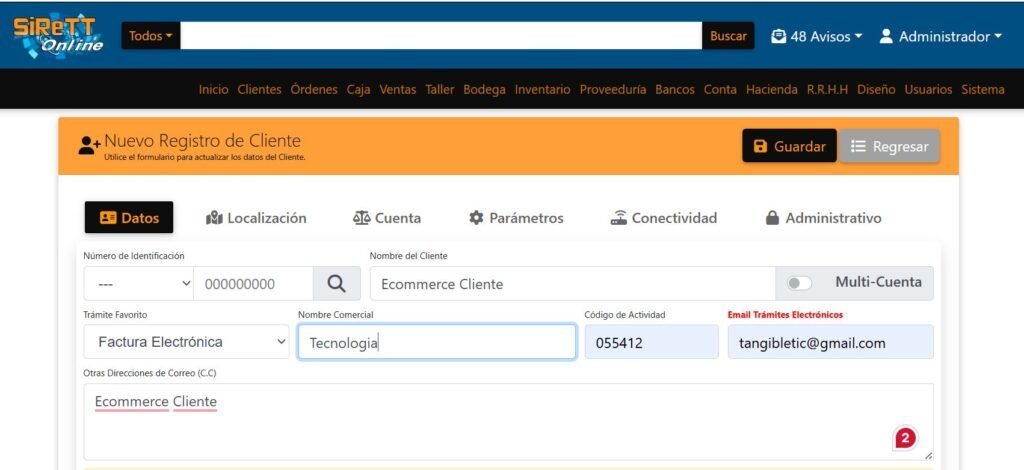Toggle the Multi-Cuenta switch
The width and height of the screenshot is (1024, 470).
[799, 283]
